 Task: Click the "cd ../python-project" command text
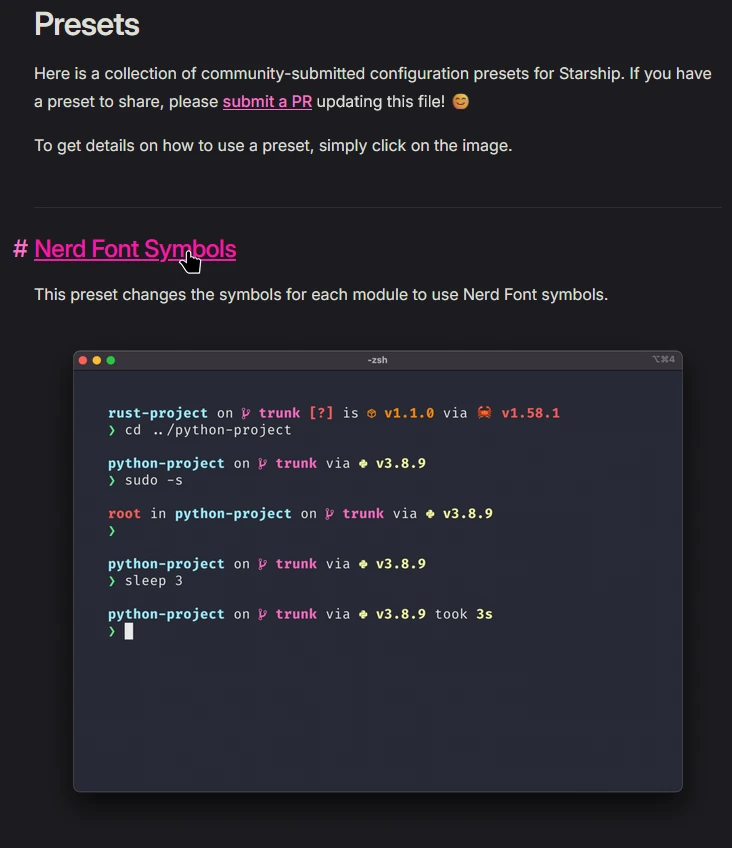point(208,430)
